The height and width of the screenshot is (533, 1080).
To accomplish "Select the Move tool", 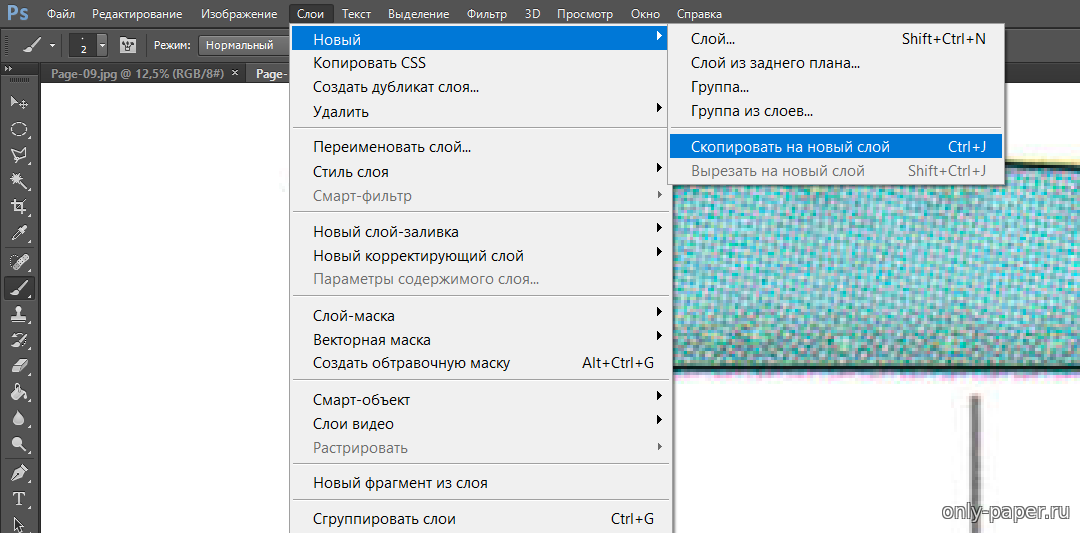I will [x=18, y=102].
